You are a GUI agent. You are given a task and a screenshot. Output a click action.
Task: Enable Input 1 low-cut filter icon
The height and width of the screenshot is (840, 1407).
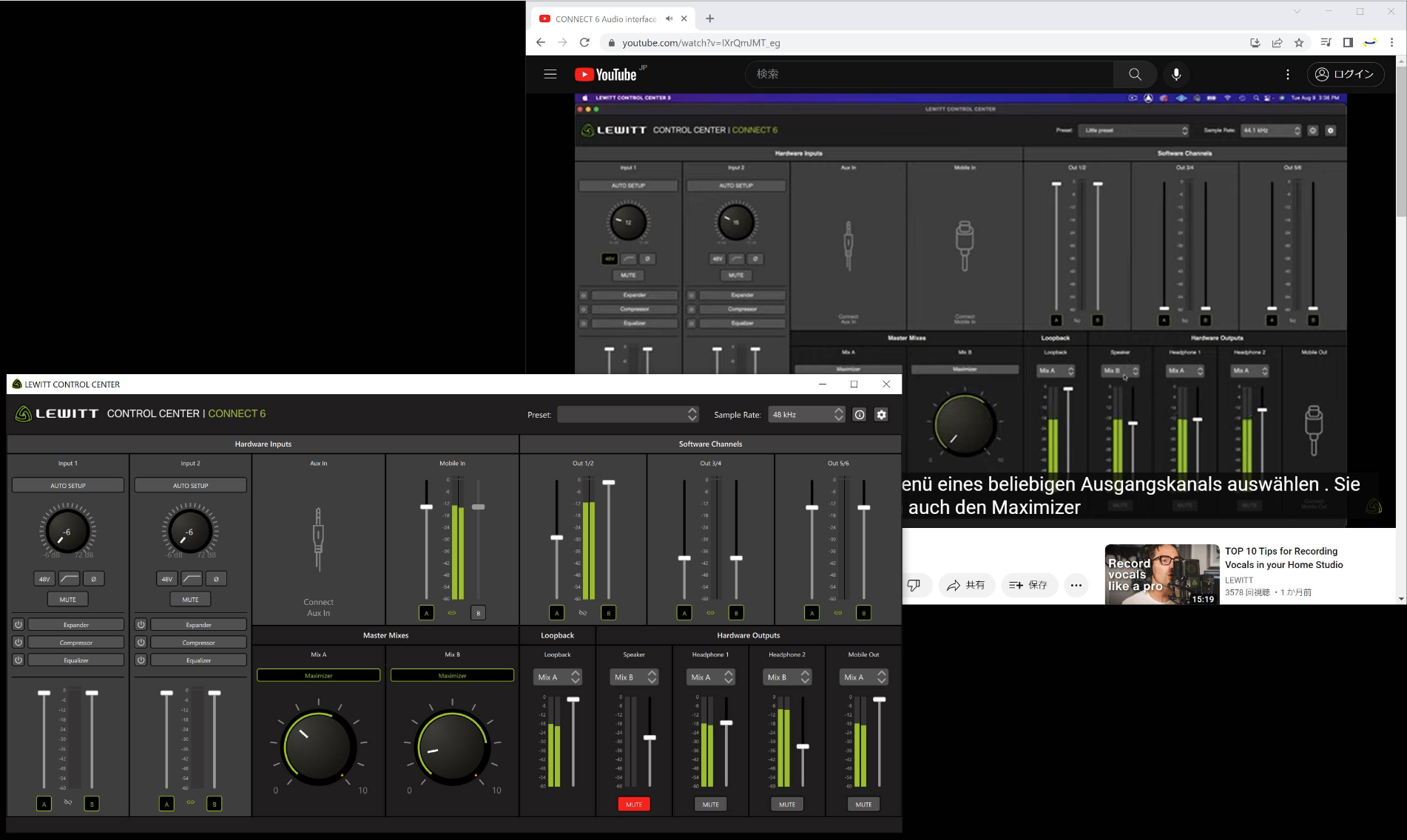point(69,579)
